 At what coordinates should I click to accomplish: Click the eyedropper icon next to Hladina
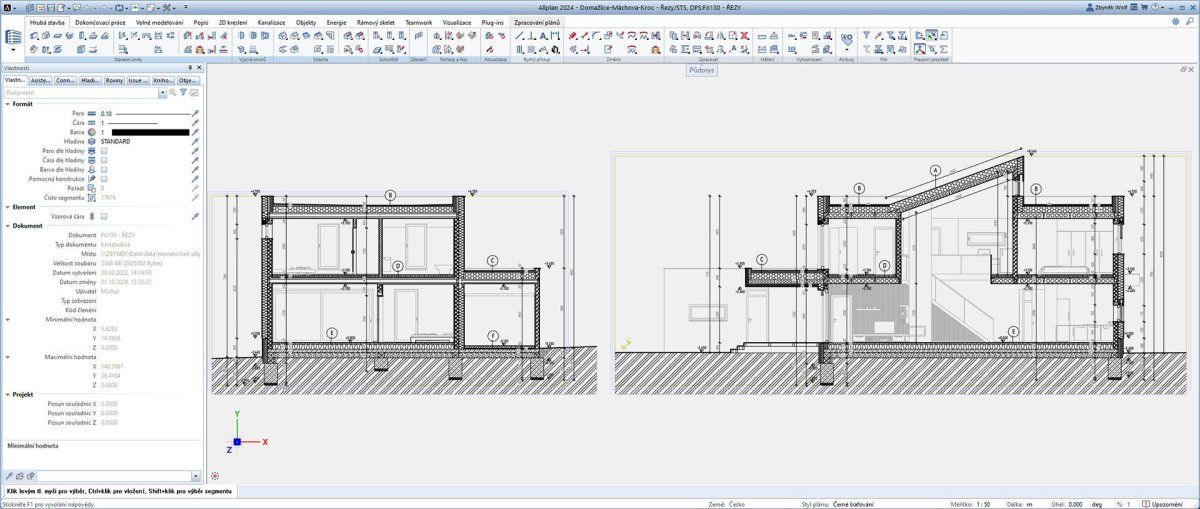point(196,141)
